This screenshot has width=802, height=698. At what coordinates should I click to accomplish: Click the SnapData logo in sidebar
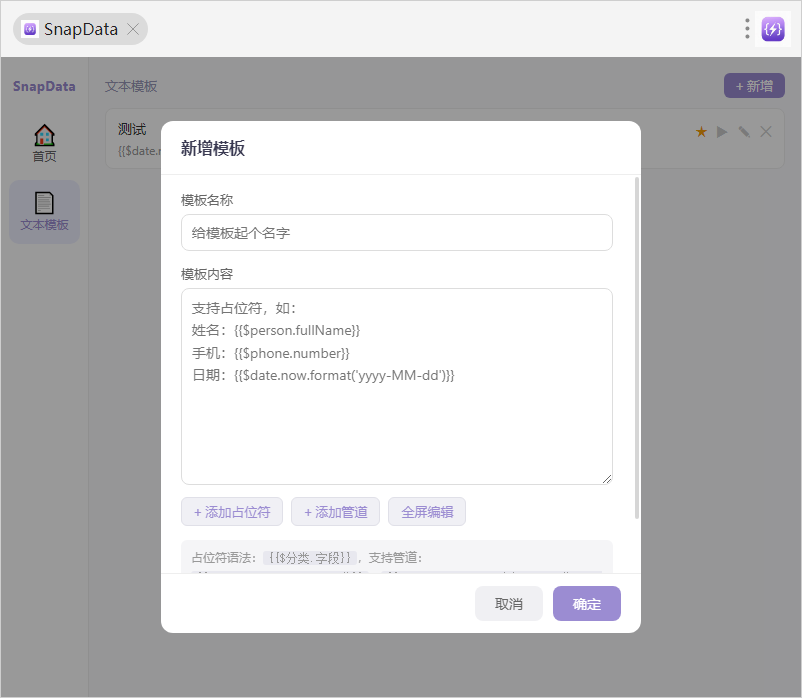point(44,86)
